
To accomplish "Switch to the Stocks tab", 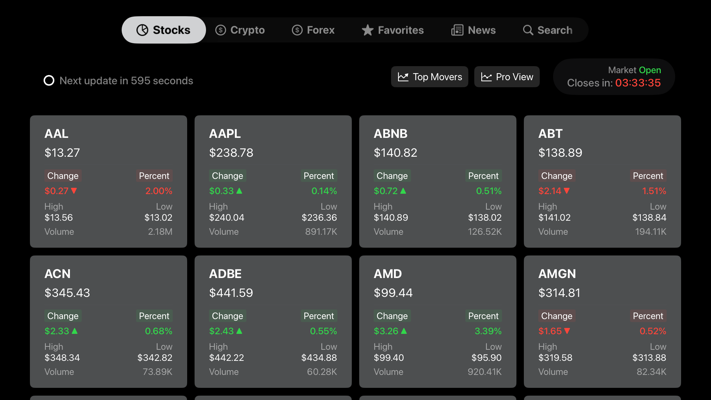I will tap(164, 30).
